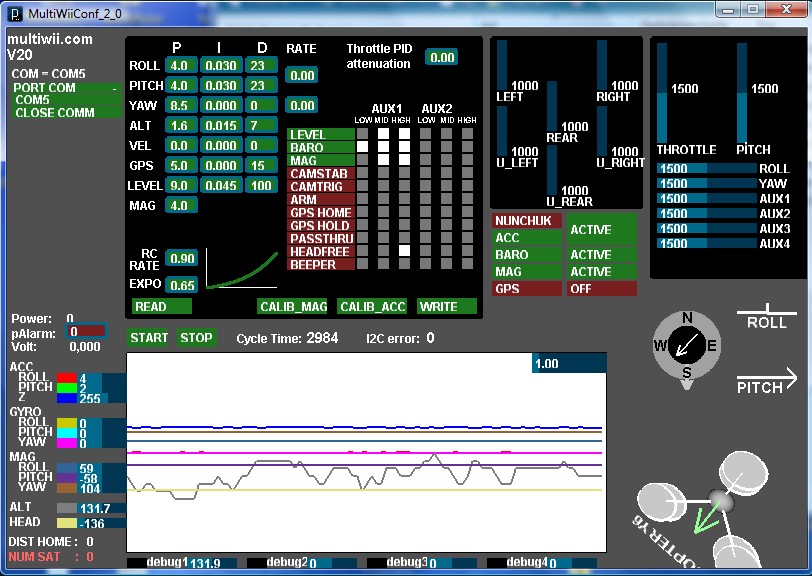The width and height of the screenshot is (812, 576).
Task: Toggle BARO AUX1 LOW checkbox
Action: click(362, 147)
